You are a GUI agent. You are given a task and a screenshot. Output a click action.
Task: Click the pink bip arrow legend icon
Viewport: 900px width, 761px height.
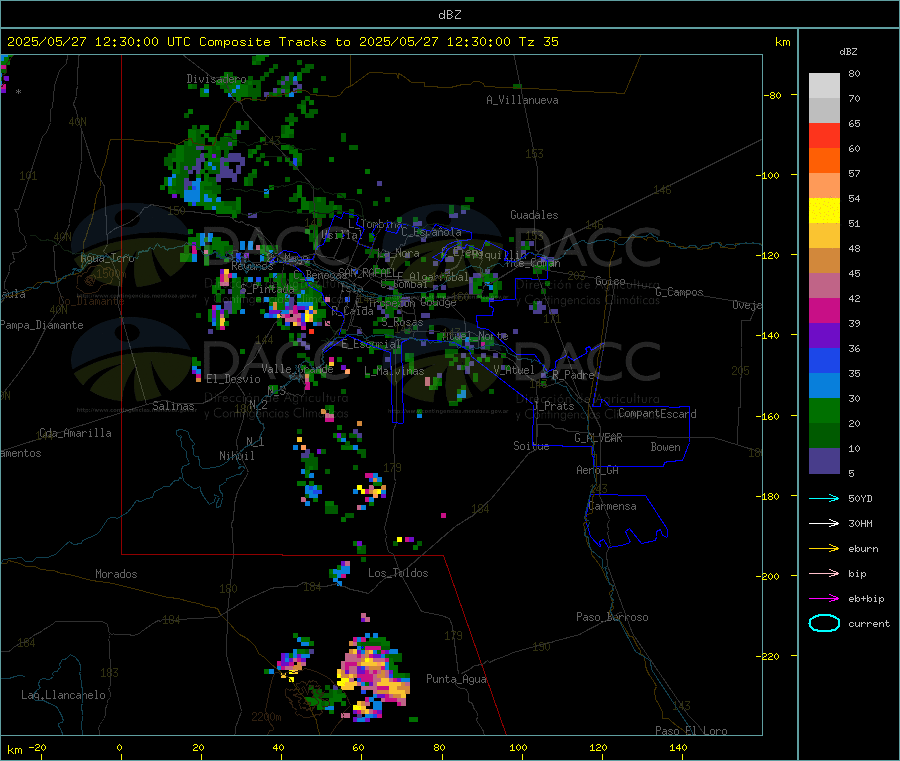pyautogui.click(x=824, y=573)
